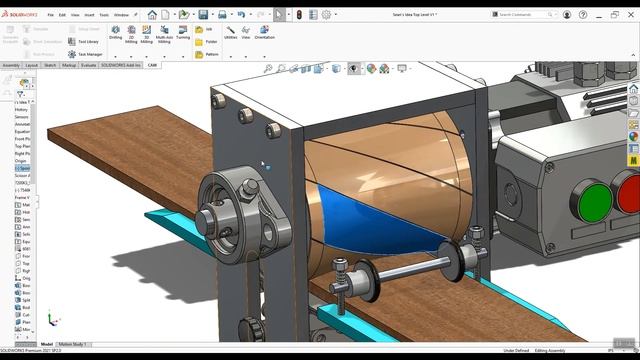Switch to the Markup tab
The image size is (640, 360).
coord(69,65)
